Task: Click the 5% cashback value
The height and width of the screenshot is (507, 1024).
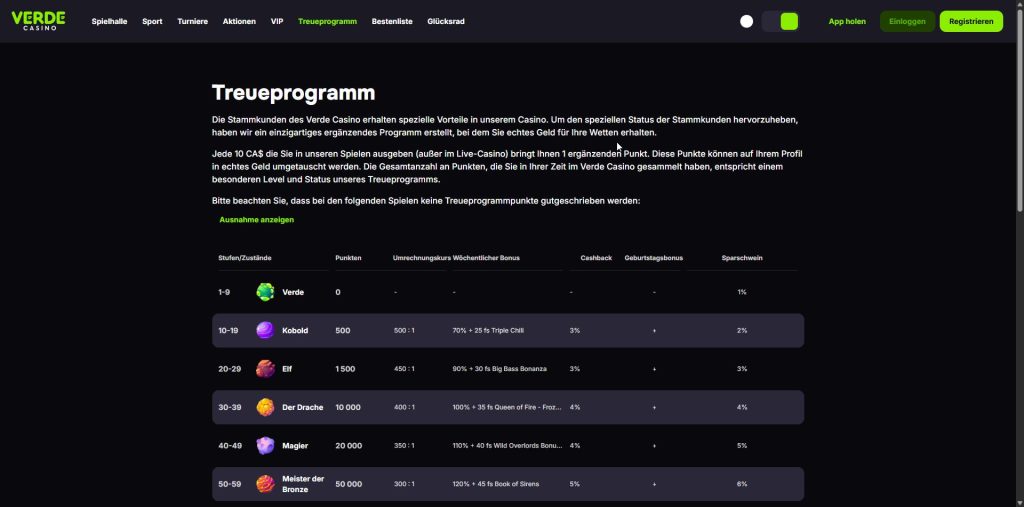Action: click(x=574, y=484)
